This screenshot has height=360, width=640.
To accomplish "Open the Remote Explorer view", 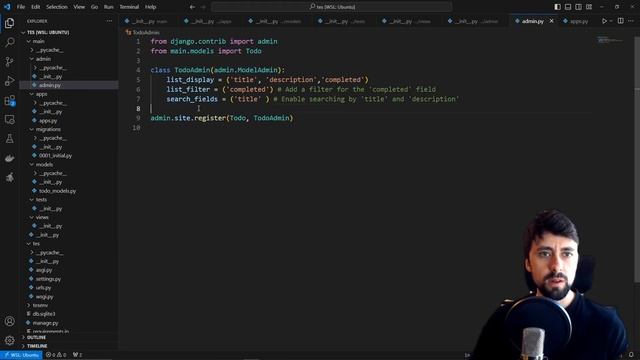I will pyautogui.click(x=9, y=120).
